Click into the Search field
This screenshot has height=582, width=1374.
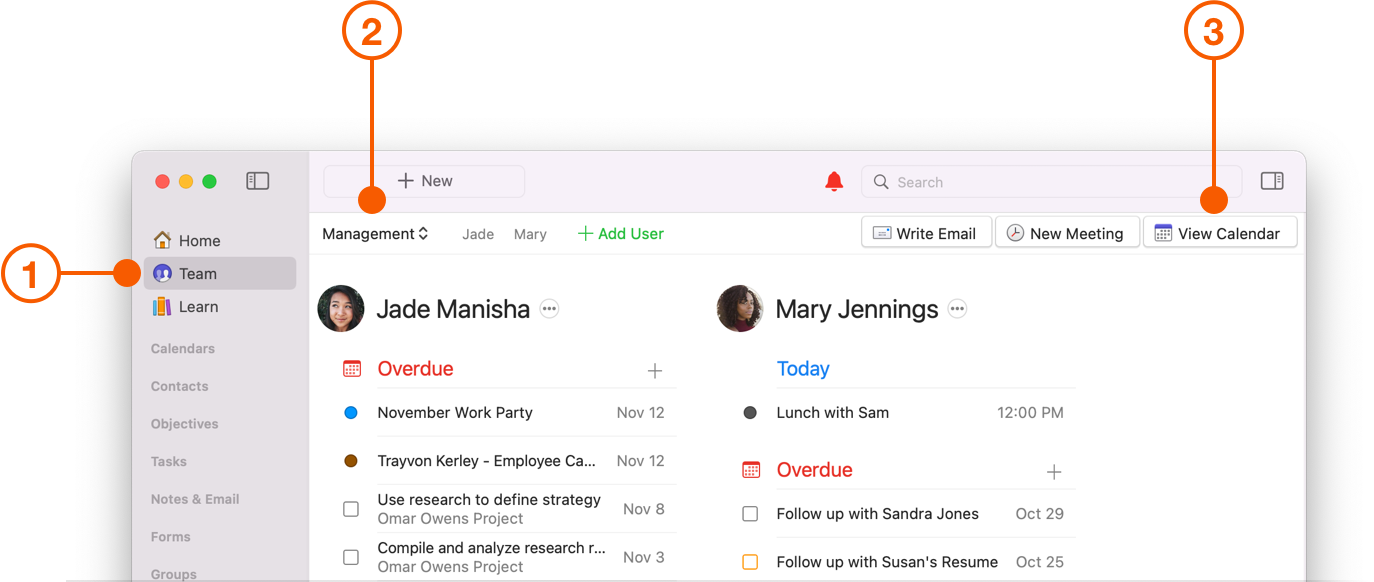pos(1050,182)
